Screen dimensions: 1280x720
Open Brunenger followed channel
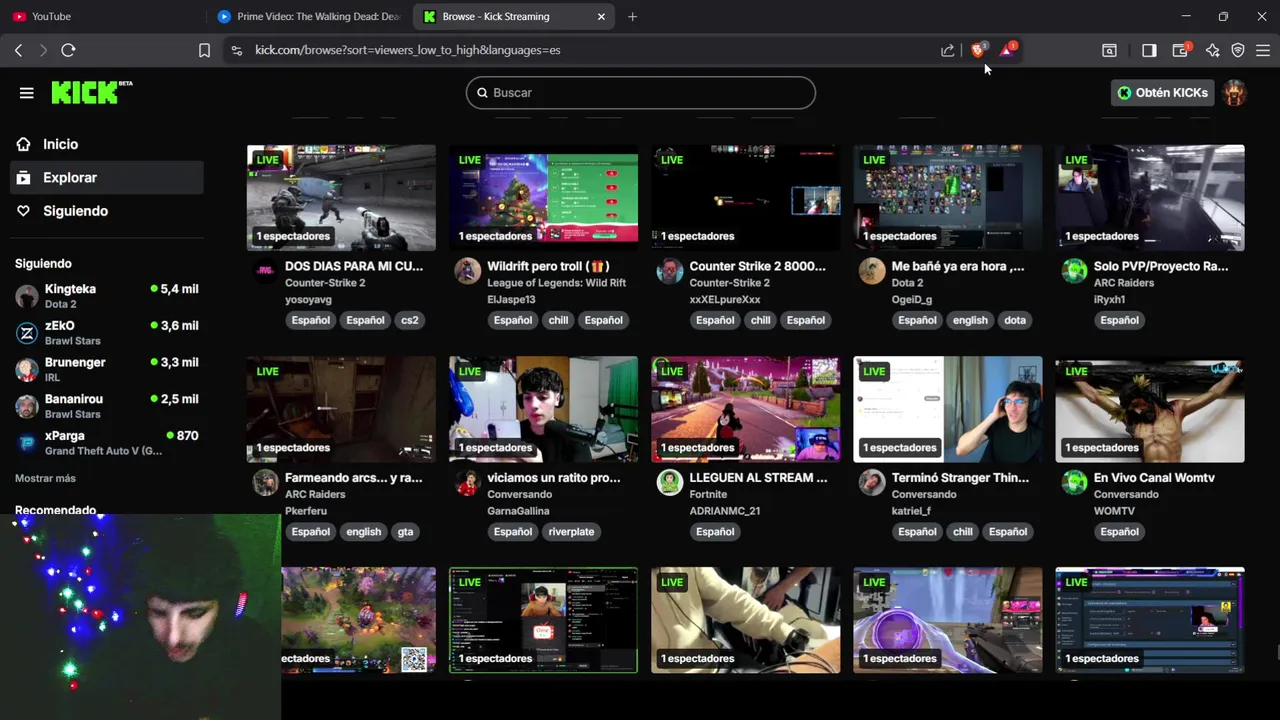(x=107, y=369)
